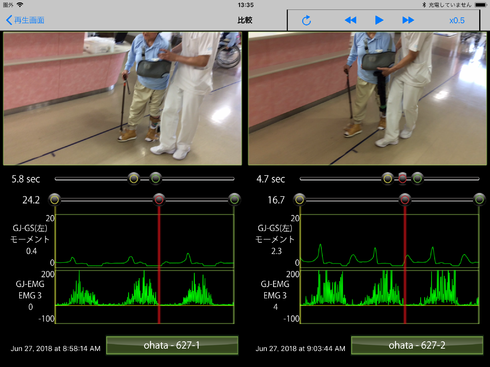Tap the 'Jun 27, 2018 at 9:03:44 AM' timestamp
Viewport: 490px width, 367px height.
tap(301, 349)
